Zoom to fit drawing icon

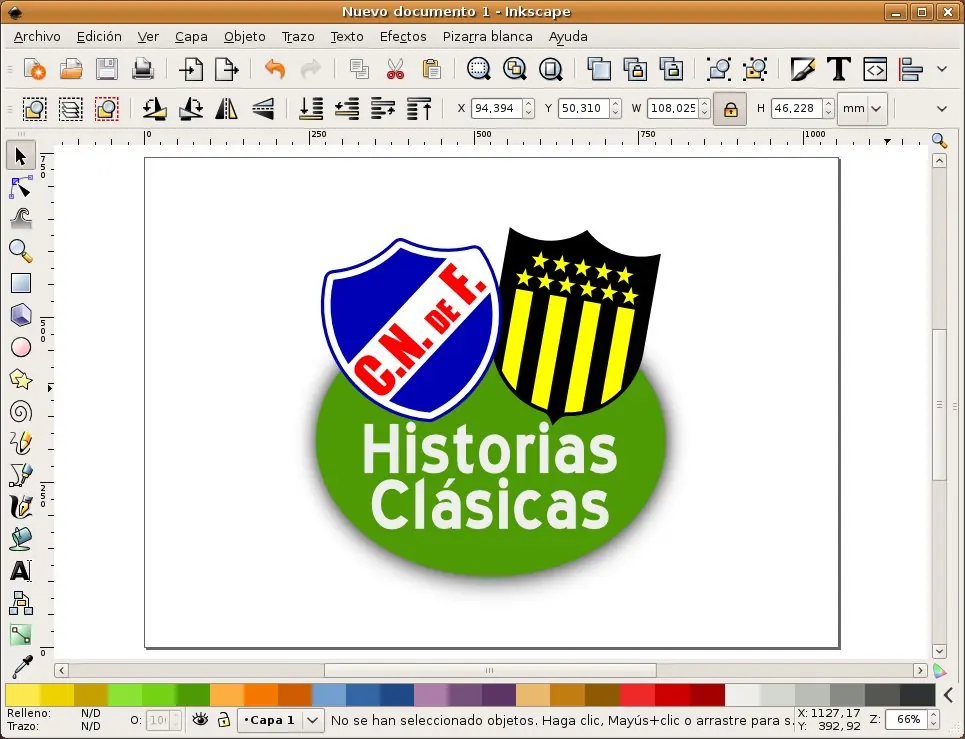[x=515, y=69]
